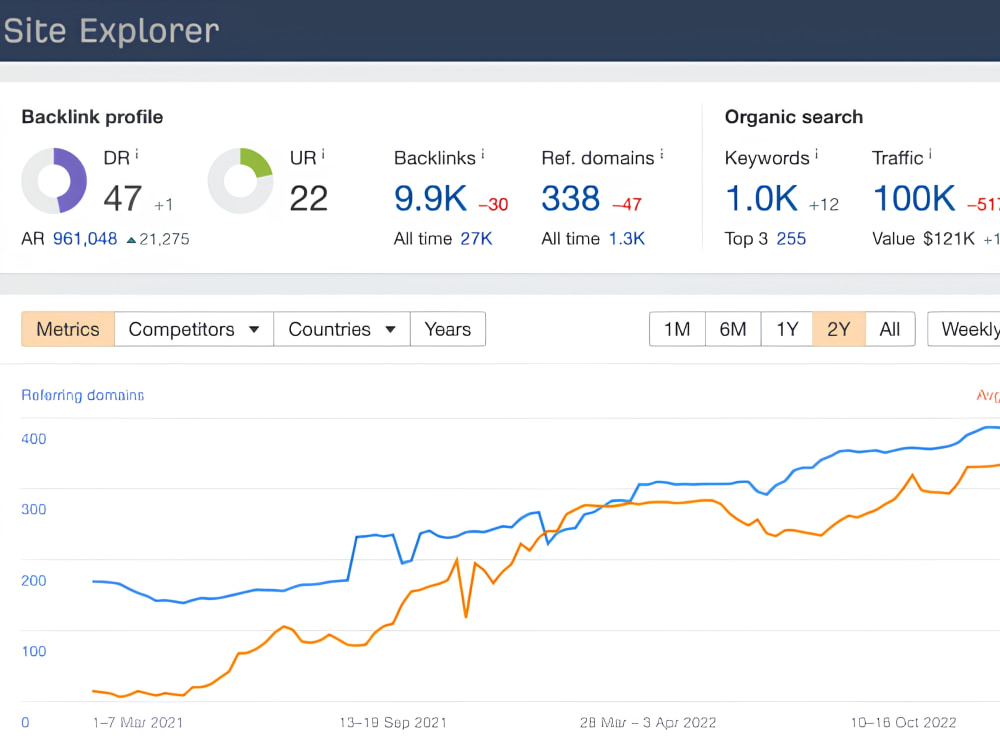Click the Site Explorer header title

111,31
